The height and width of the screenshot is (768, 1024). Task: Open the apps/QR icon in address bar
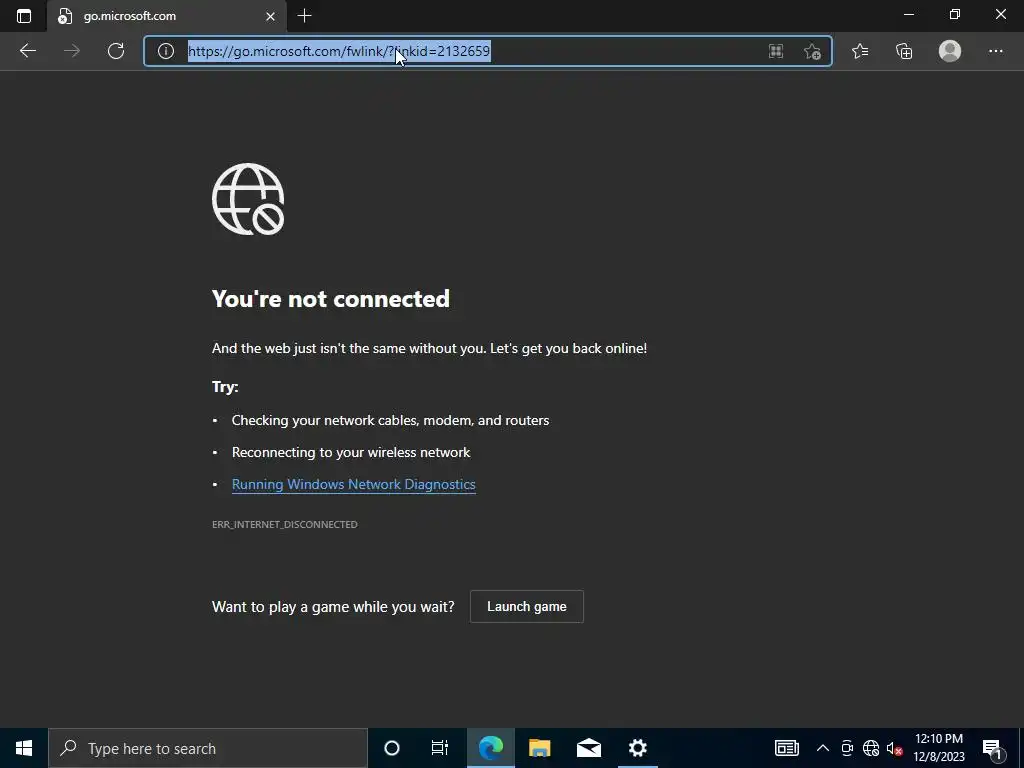click(x=776, y=51)
